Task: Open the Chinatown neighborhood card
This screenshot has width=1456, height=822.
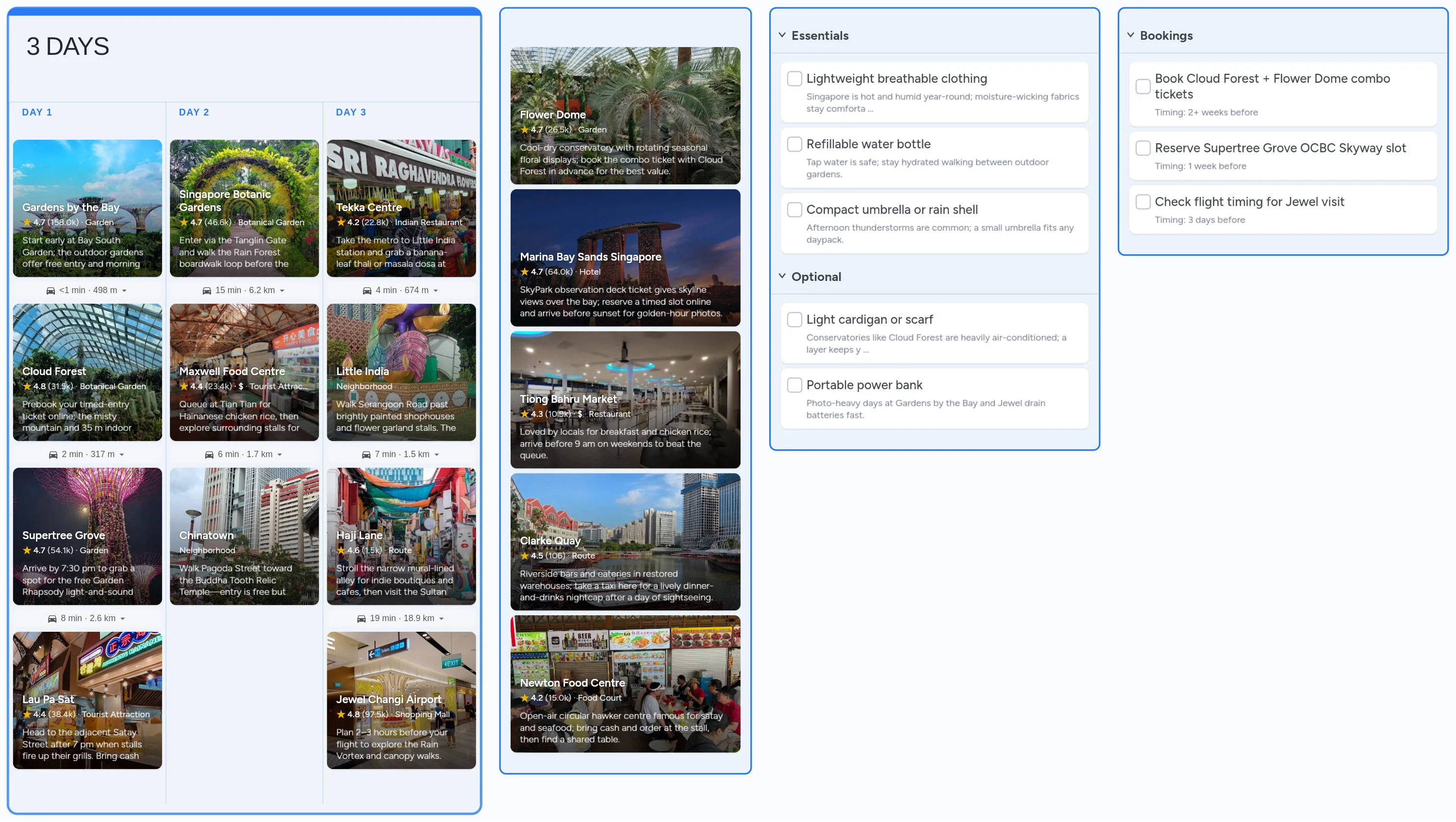Action: (x=245, y=536)
